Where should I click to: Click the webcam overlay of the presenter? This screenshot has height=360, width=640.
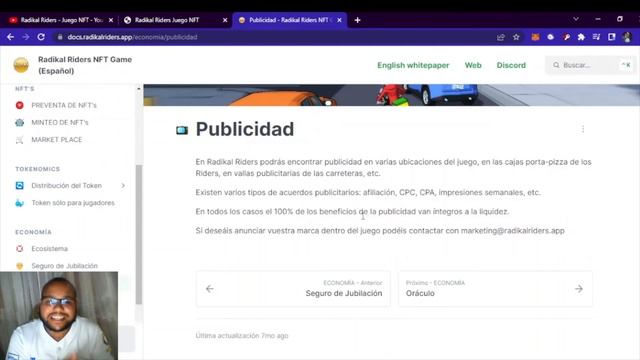click(59, 316)
